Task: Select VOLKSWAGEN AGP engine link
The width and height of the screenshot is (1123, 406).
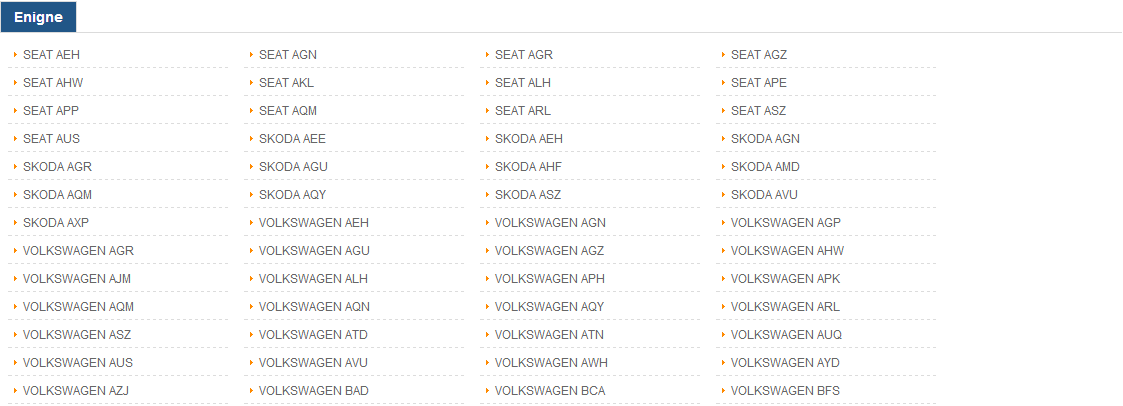Action: point(786,223)
